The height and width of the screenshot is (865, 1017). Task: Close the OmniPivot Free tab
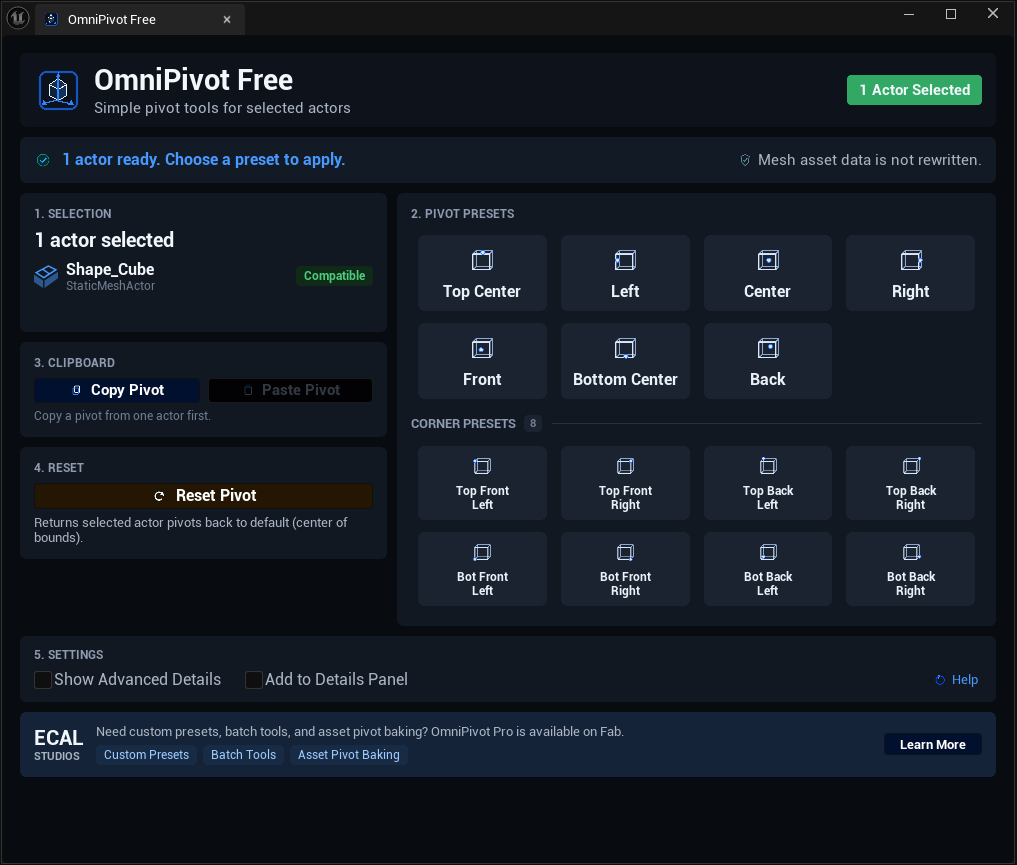pos(227,19)
